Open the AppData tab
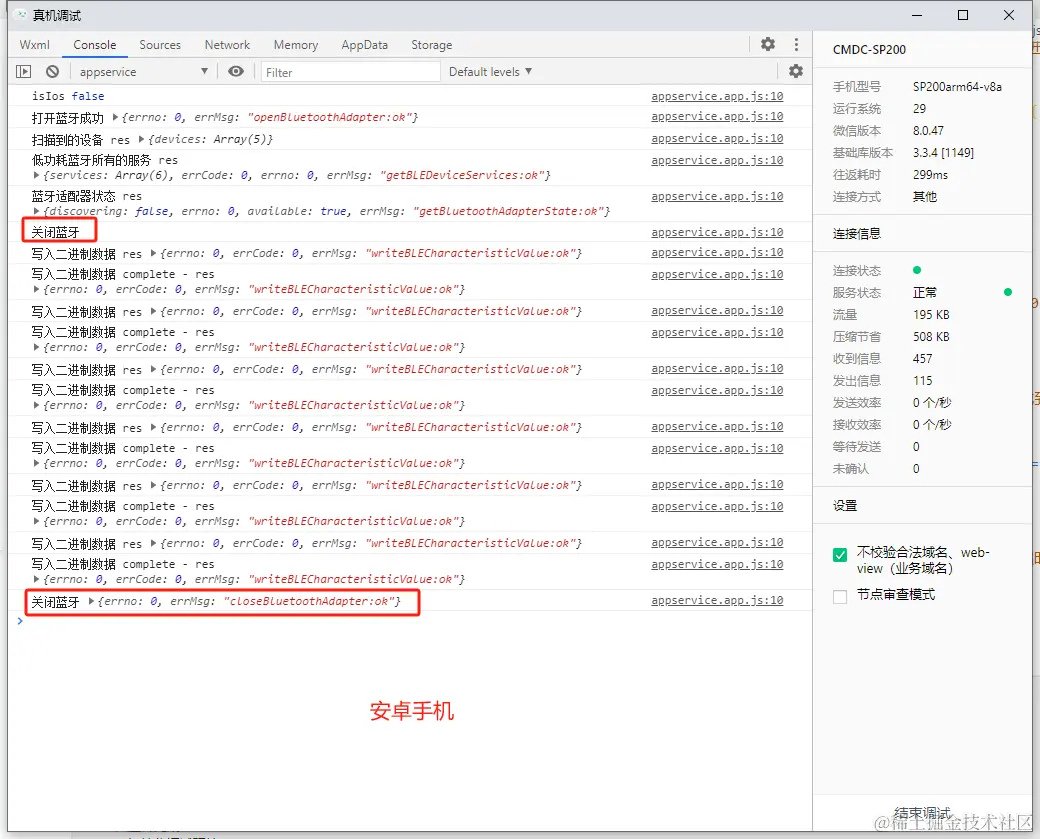1040x839 pixels. [x=364, y=44]
